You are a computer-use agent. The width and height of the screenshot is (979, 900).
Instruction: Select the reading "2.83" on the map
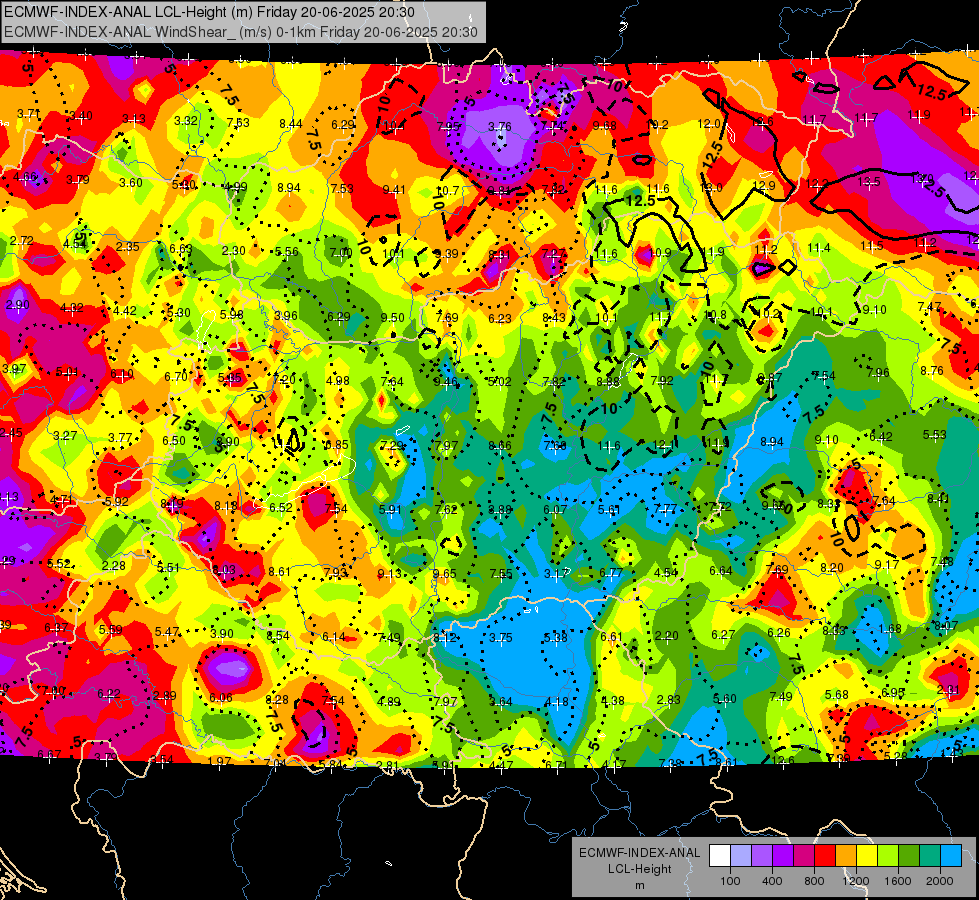pos(669,700)
